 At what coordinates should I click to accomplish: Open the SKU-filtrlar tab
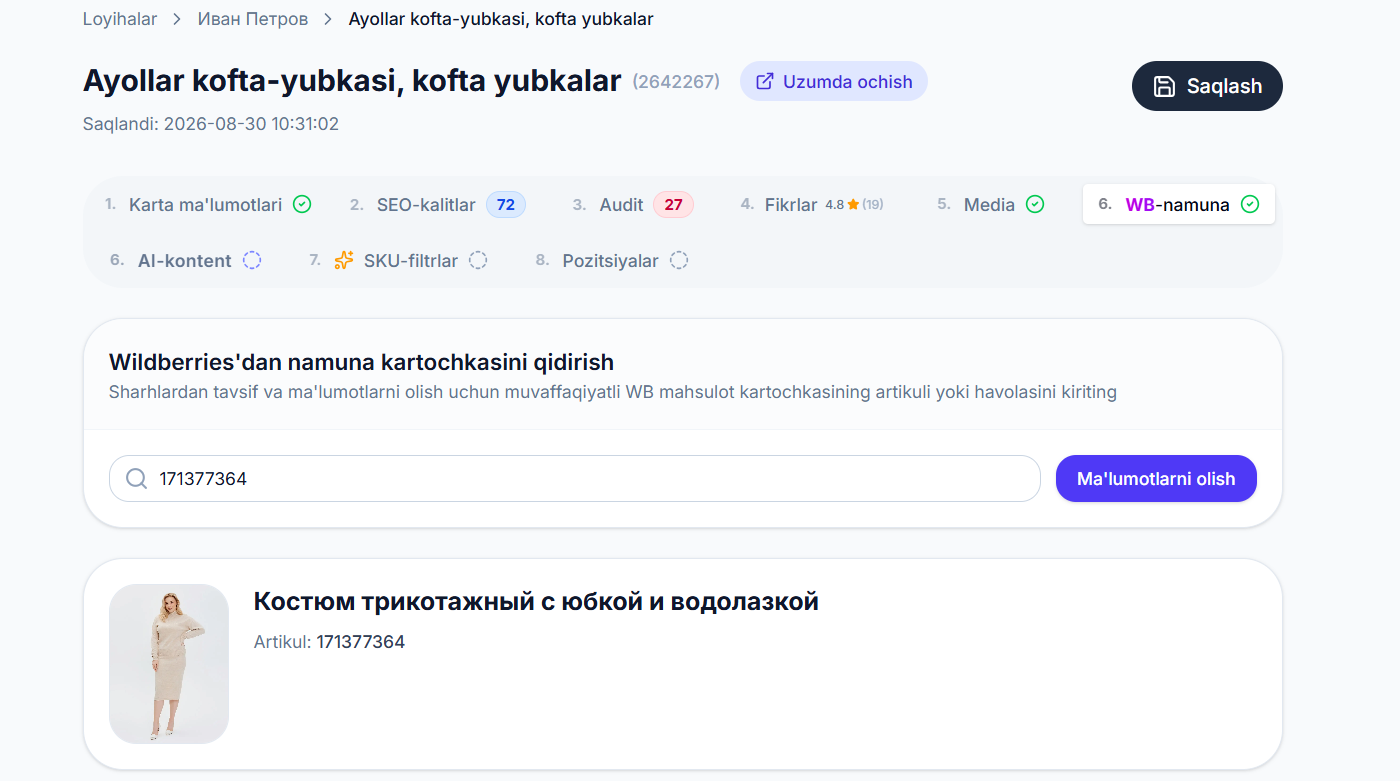(398, 261)
